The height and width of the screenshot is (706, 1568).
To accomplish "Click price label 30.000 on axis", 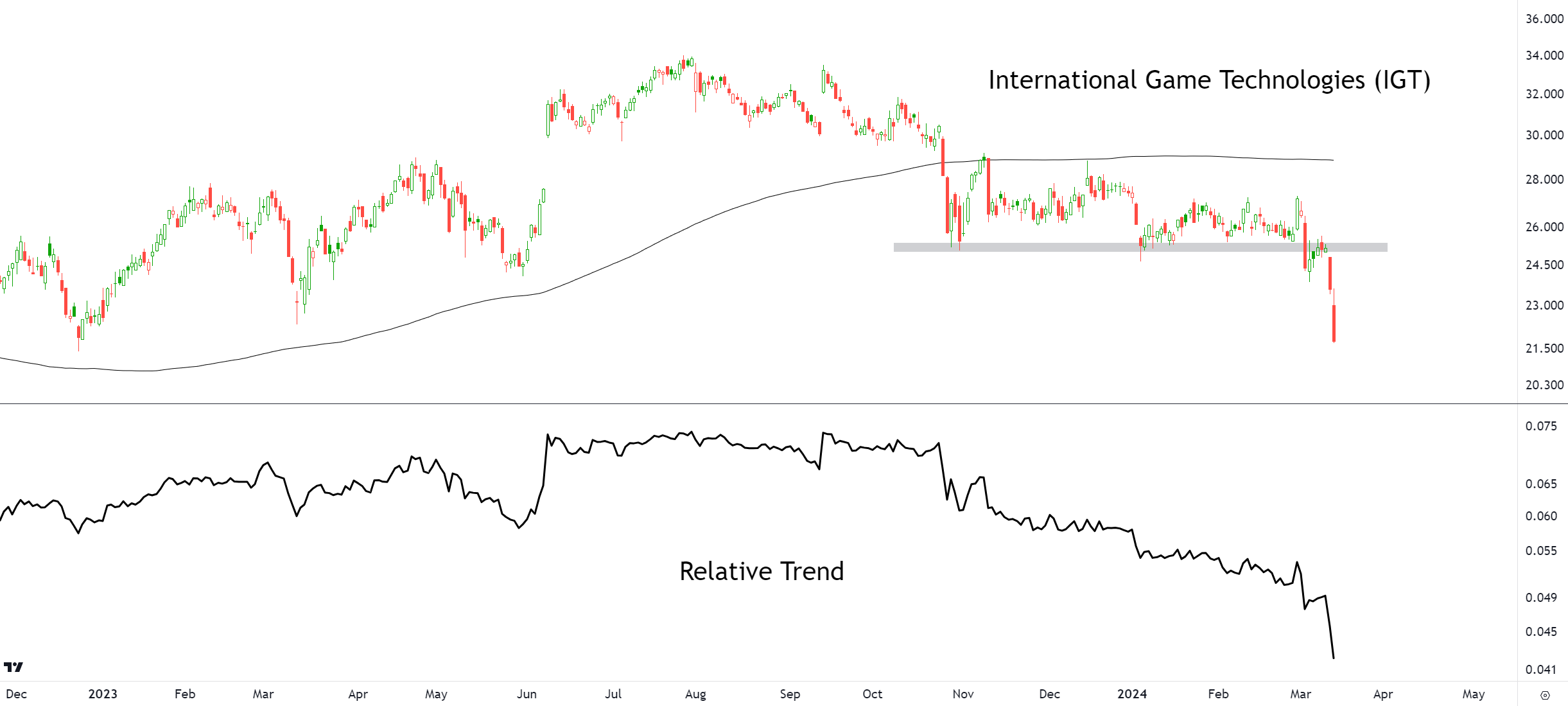I will [x=1544, y=135].
